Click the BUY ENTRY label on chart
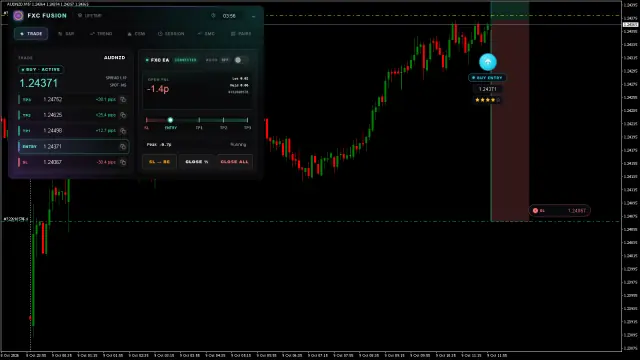 (487, 78)
